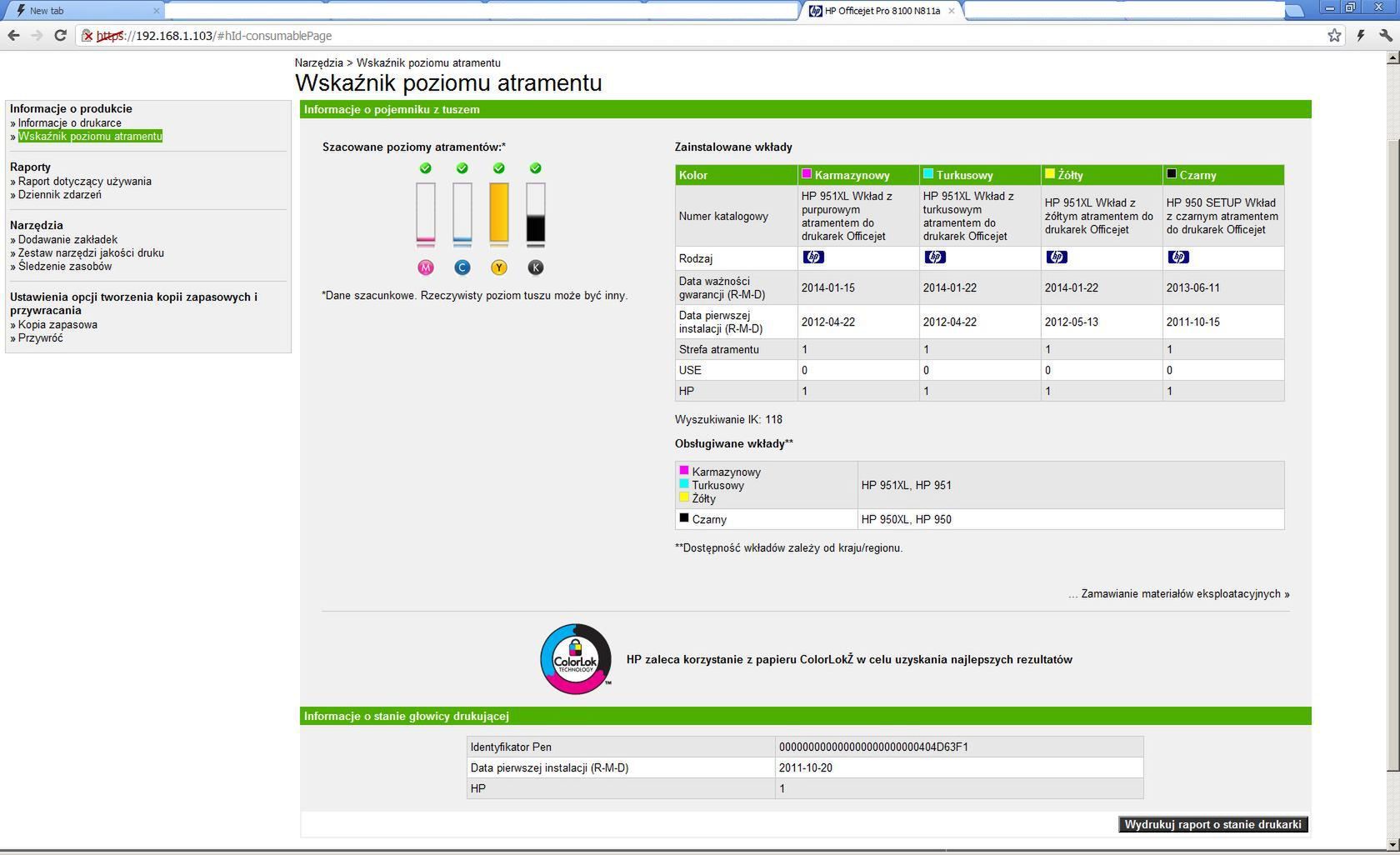Click supported cartridges HP 951XL, HP 951
The width and height of the screenshot is (1400, 855).
tap(906, 485)
